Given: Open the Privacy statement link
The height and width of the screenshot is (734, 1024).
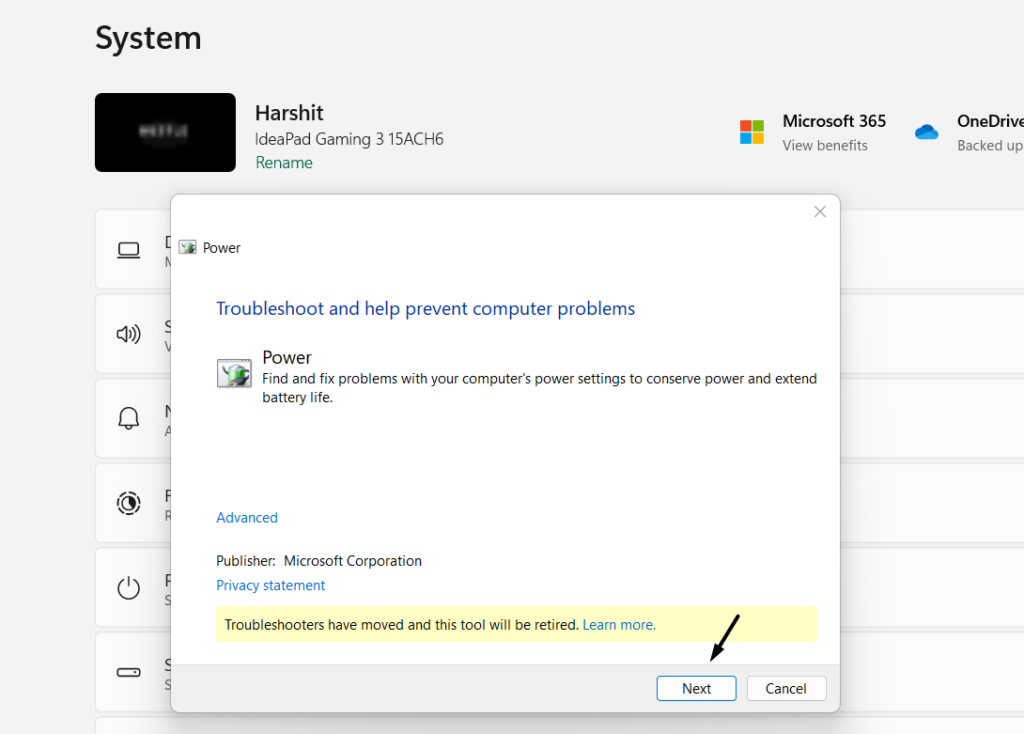Looking at the screenshot, I should click(270, 585).
